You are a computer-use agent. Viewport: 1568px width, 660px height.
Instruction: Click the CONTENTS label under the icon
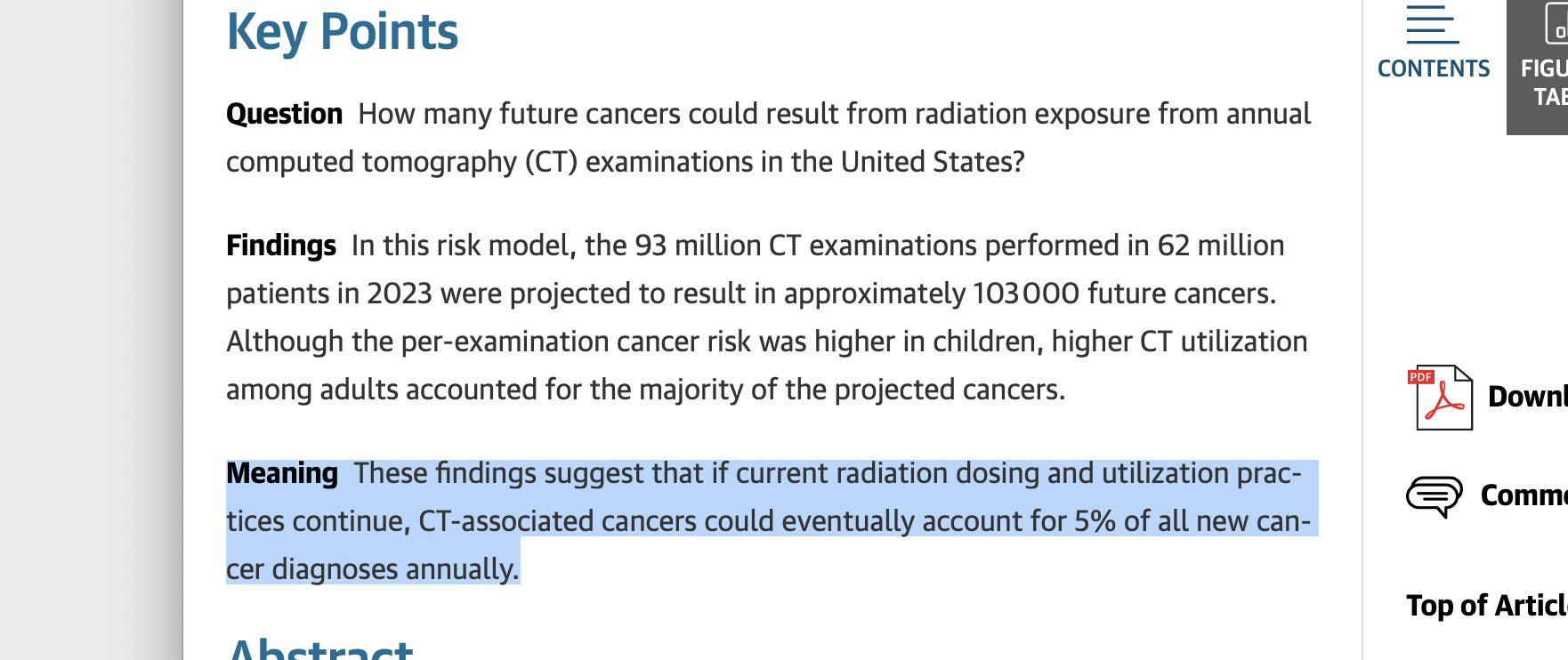[1434, 68]
